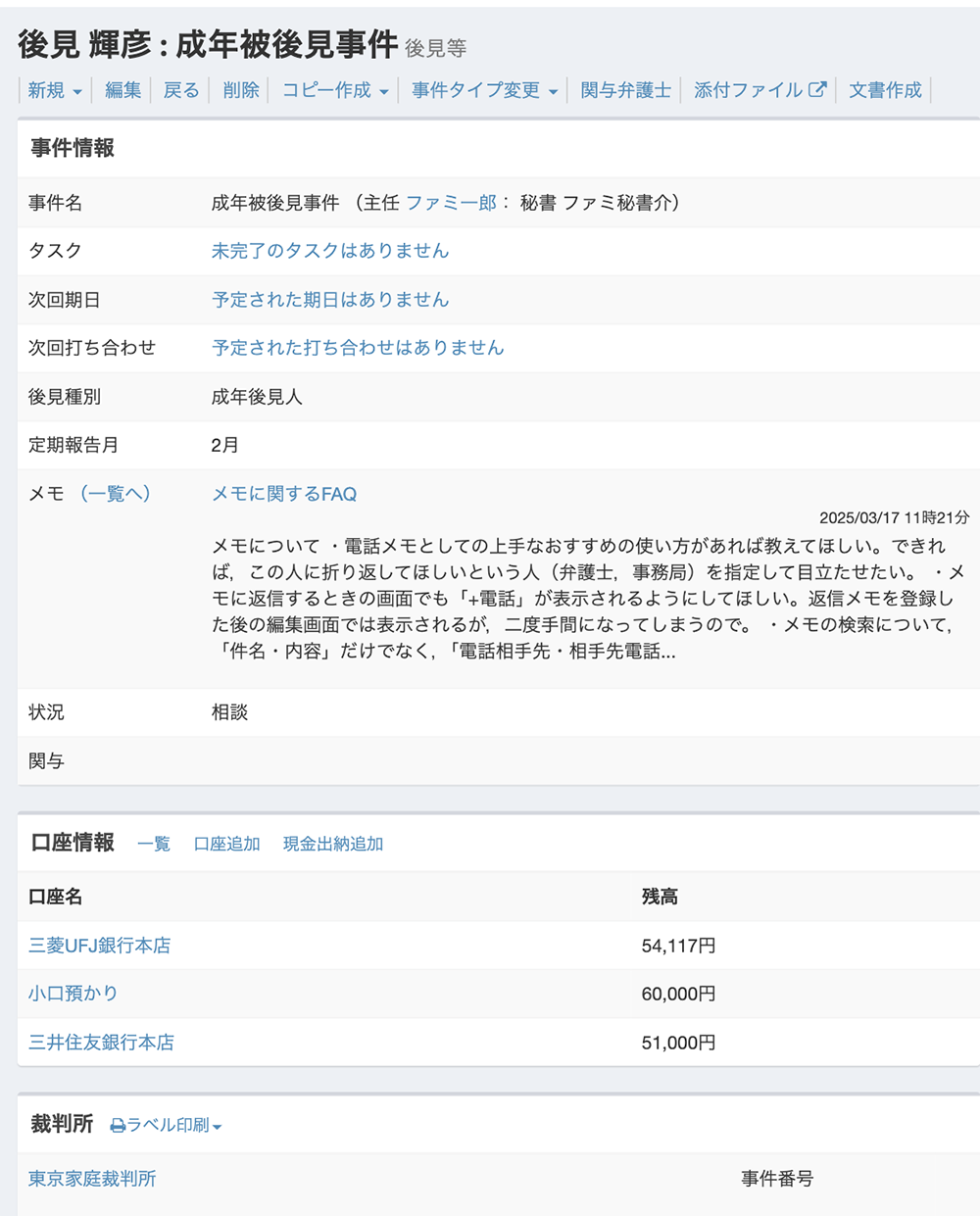Click the 添付ファイル external link icon
980x1216 pixels.
(817, 90)
